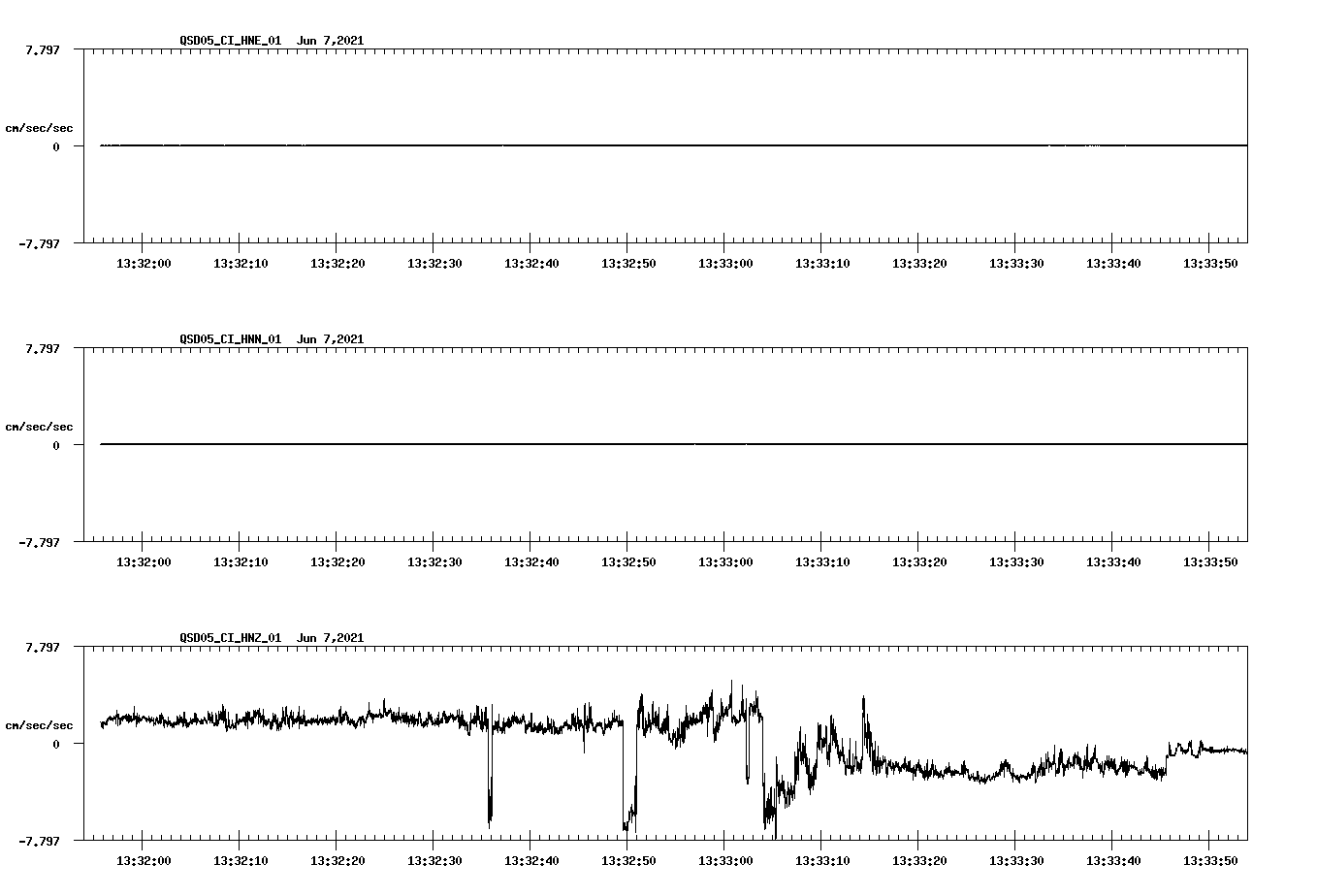Viewport: 1317px width, 896px height.
Task: Click the -7.797 lower limit on HNN plot
Action: (x=39, y=542)
